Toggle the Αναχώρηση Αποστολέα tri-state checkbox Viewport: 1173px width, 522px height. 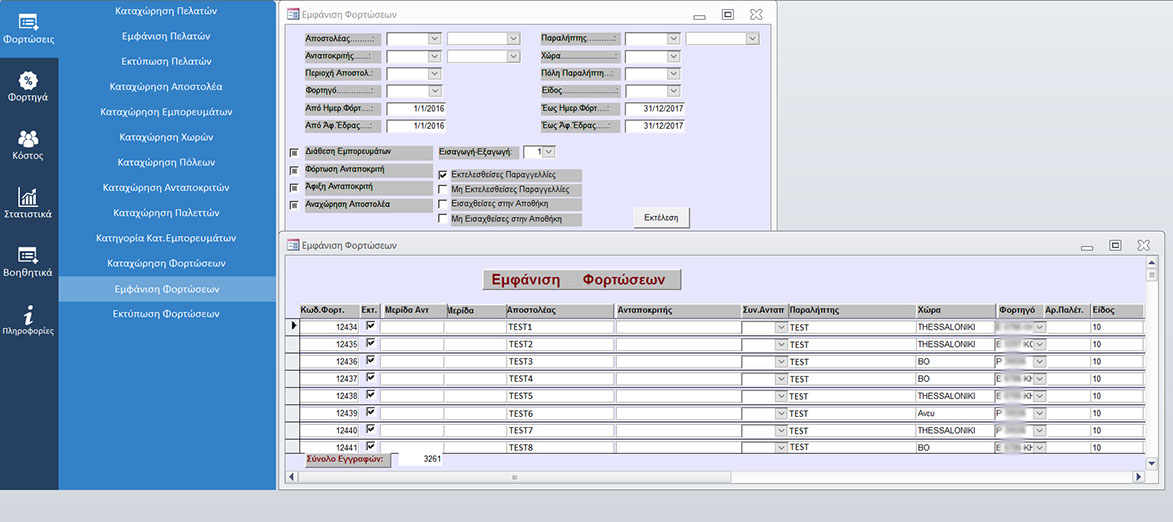coord(294,205)
